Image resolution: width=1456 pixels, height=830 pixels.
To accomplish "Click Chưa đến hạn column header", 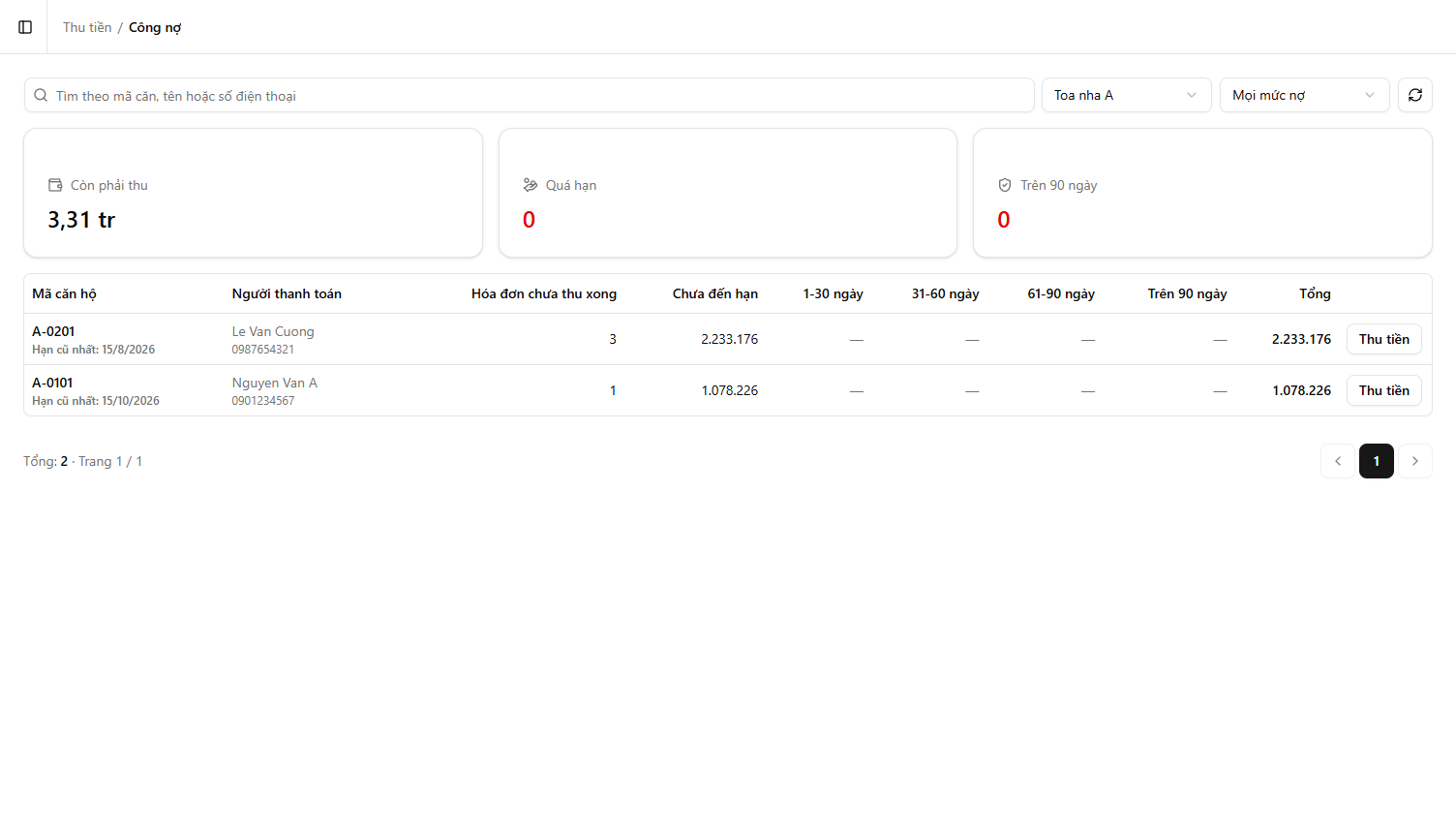I will [x=715, y=293].
